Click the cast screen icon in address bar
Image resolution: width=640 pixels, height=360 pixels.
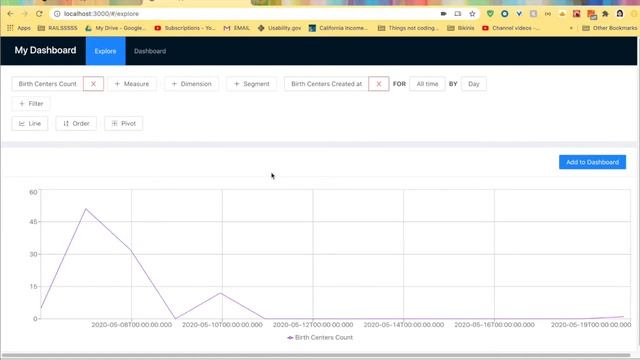pos(458,13)
